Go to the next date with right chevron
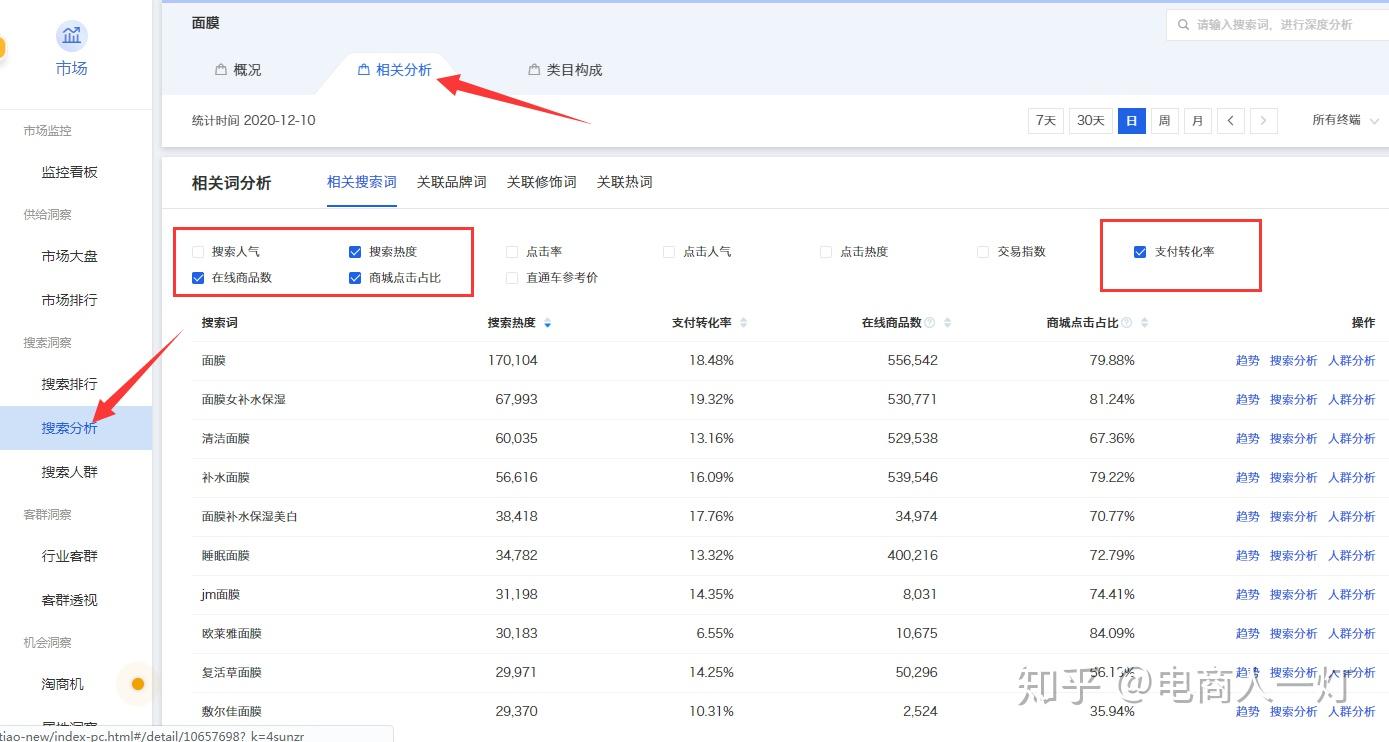This screenshot has width=1389, height=742. pos(1264,121)
